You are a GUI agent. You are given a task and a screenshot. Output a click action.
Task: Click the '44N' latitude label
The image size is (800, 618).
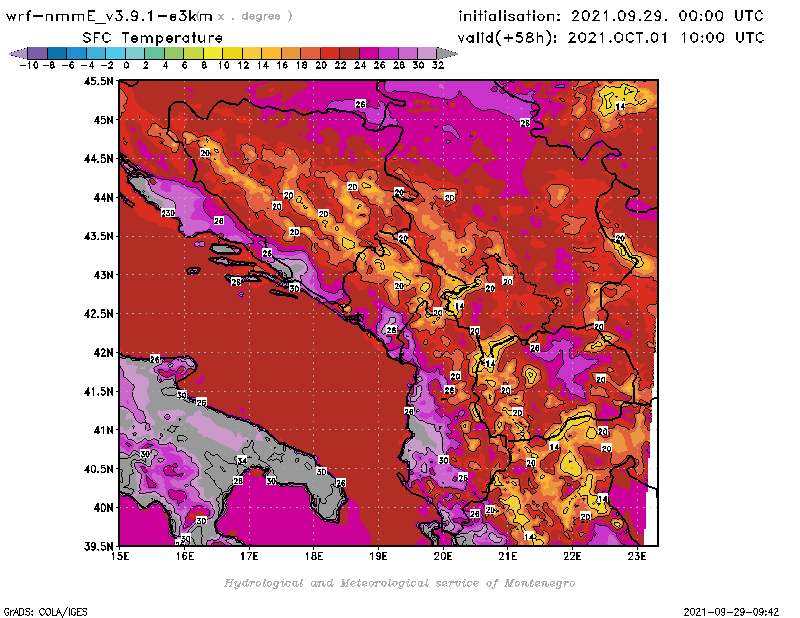(103, 197)
